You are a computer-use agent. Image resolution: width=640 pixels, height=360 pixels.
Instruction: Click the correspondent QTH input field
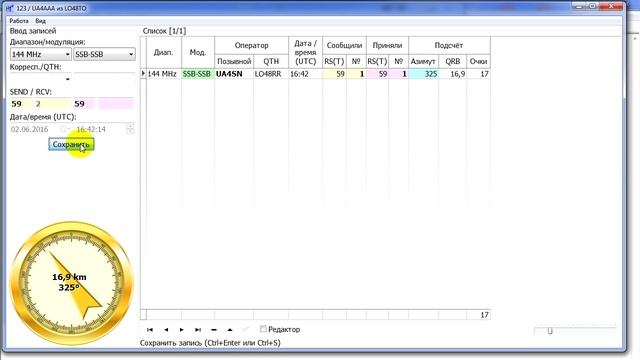click(104, 79)
